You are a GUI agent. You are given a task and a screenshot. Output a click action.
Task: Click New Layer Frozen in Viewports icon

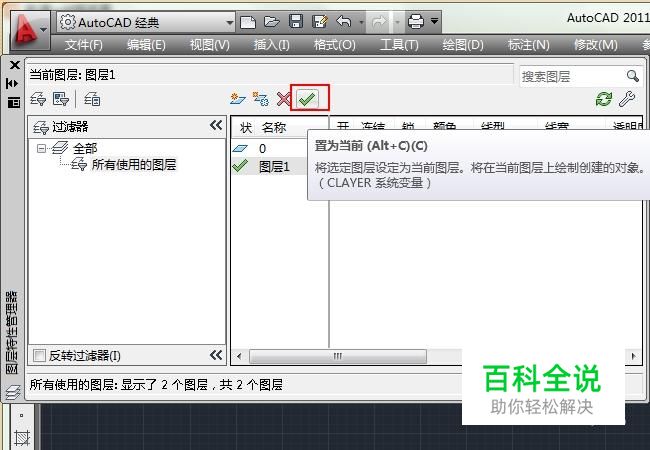261,99
